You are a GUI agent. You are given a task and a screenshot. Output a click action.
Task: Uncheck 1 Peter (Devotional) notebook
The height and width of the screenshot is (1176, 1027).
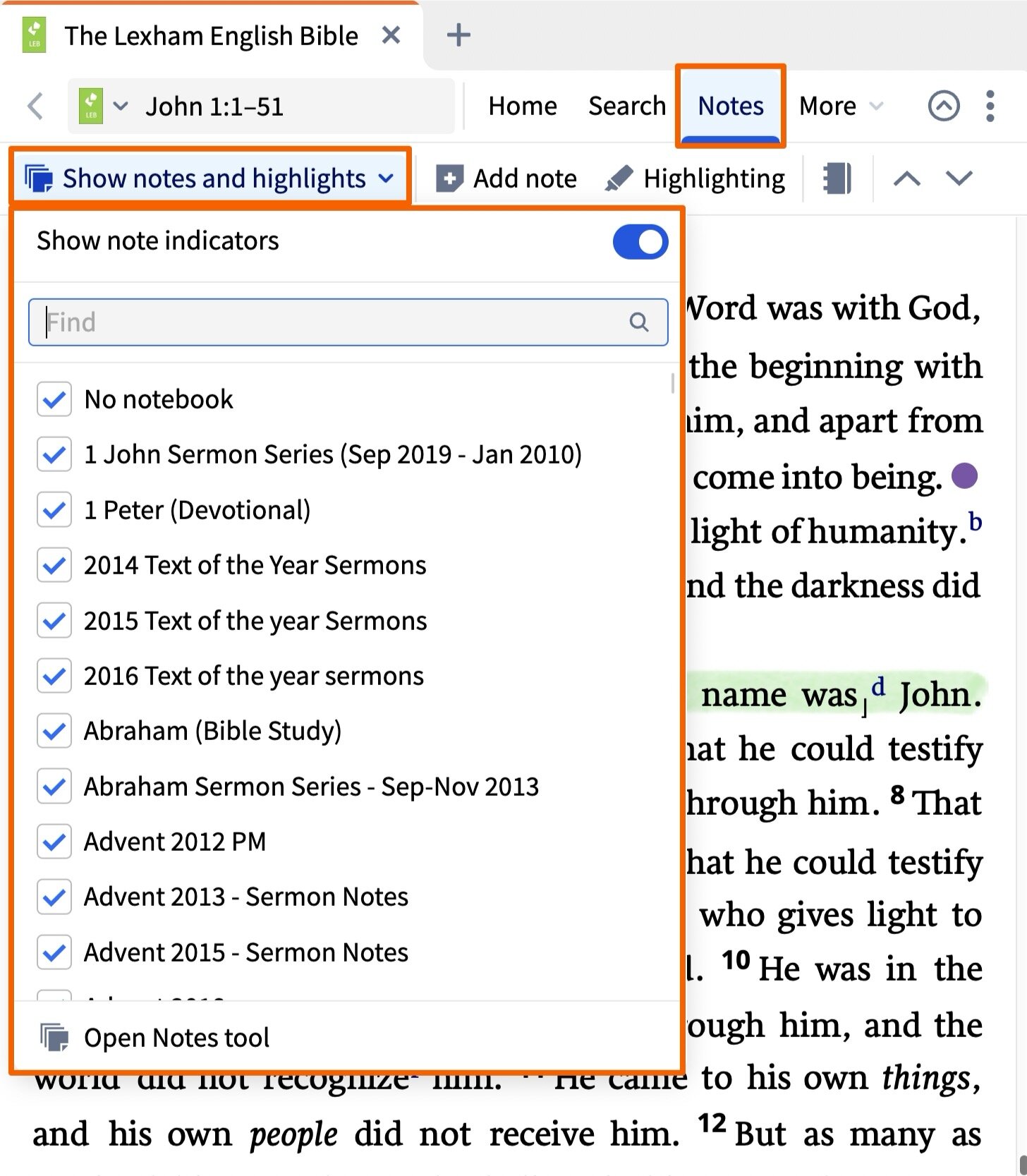point(54,510)
